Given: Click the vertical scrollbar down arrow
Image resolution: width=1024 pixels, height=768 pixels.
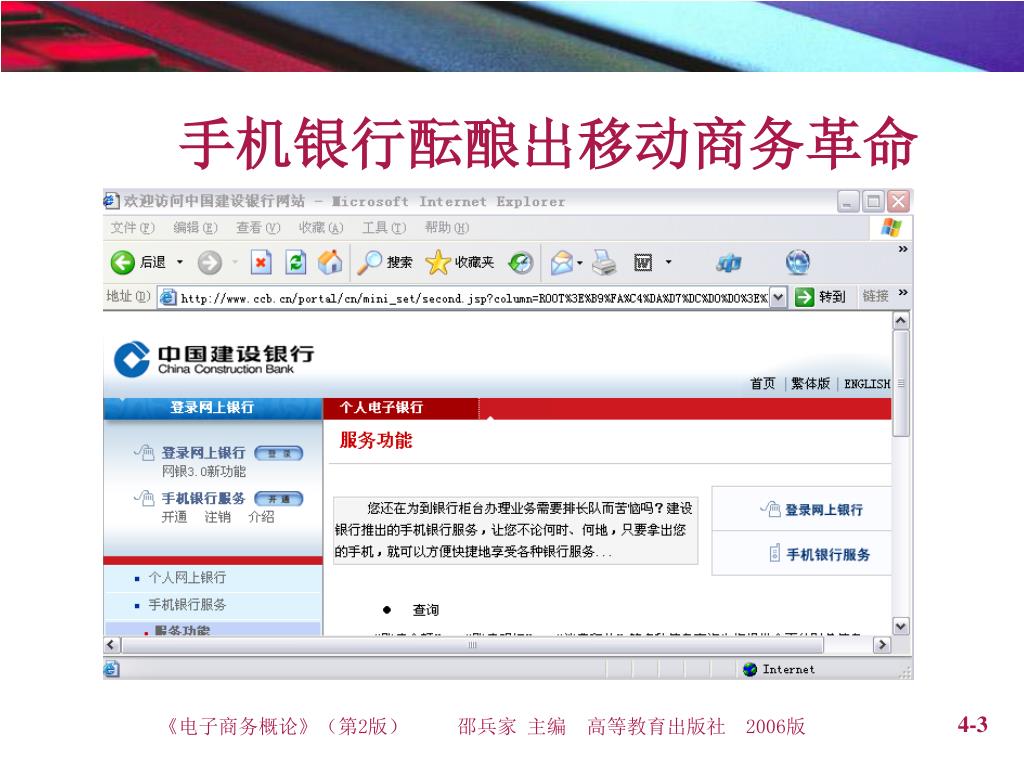Looking at the screenshot, I should 901,627.
